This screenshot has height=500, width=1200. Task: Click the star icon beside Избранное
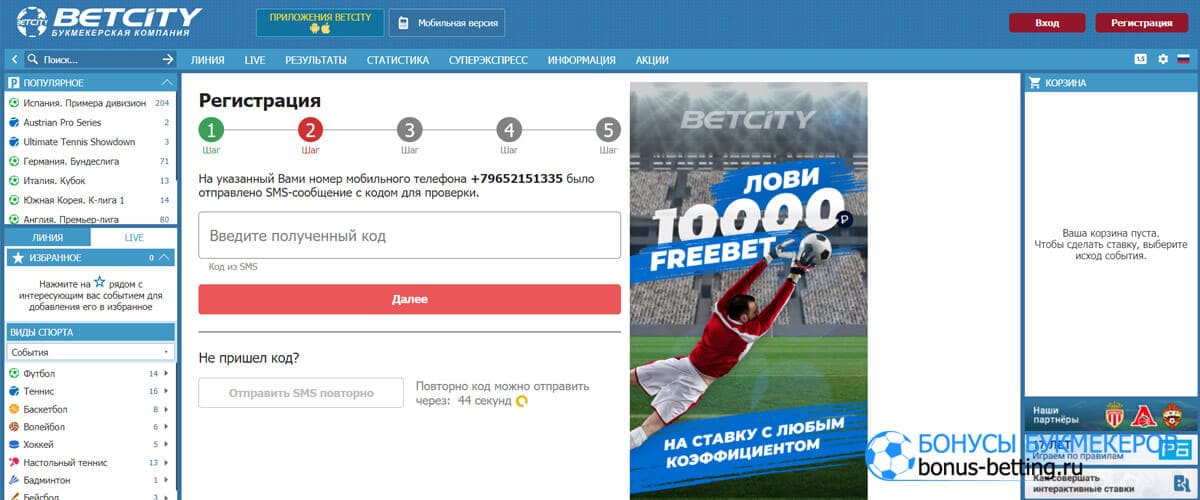point(16,258)
